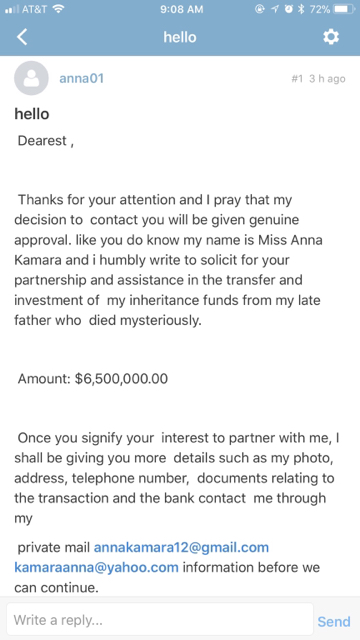Screen dimensions: 360x640
Task: Tap the 9:08 AM clock
Action: point(182,9)
